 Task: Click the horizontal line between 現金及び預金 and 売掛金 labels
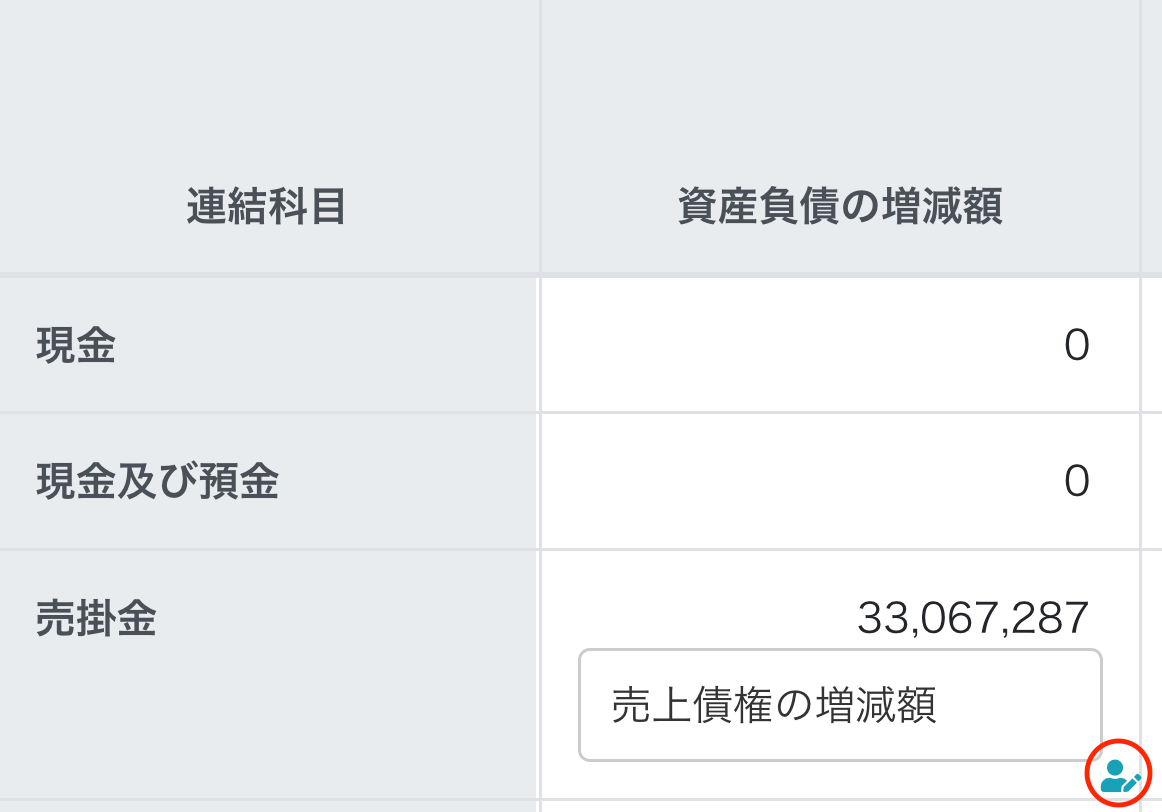(x=266, y=549)
